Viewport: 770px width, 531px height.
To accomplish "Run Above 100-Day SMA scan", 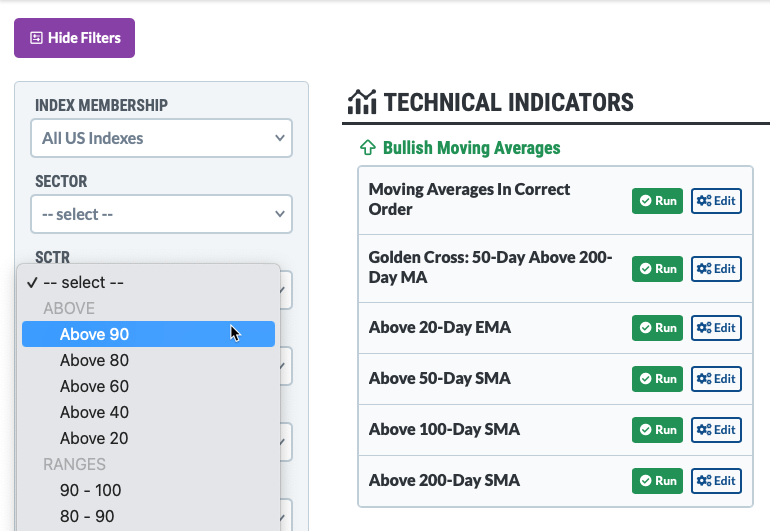I will [x=657, y=430].
